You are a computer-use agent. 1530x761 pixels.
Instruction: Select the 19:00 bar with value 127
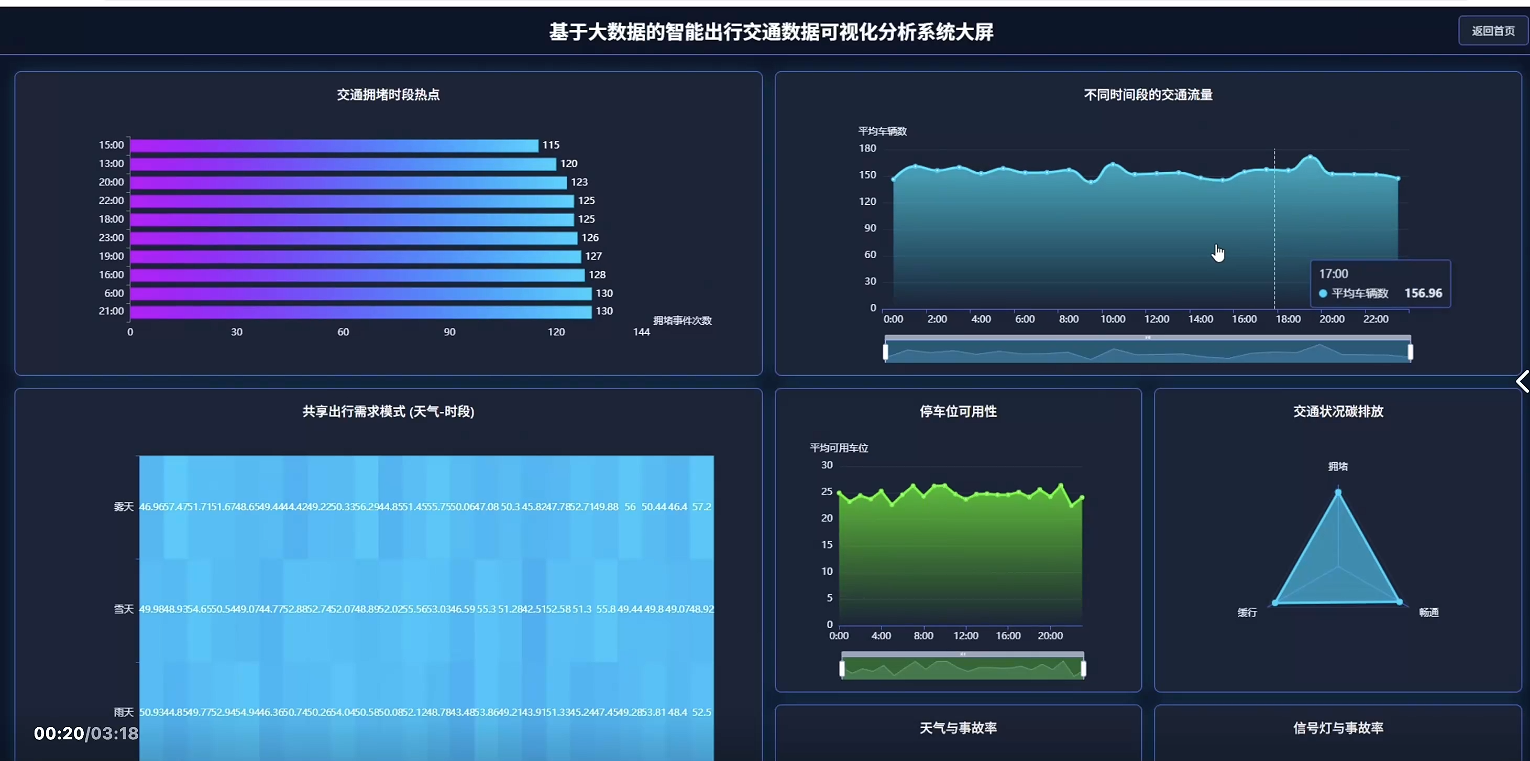click(355, 256)
